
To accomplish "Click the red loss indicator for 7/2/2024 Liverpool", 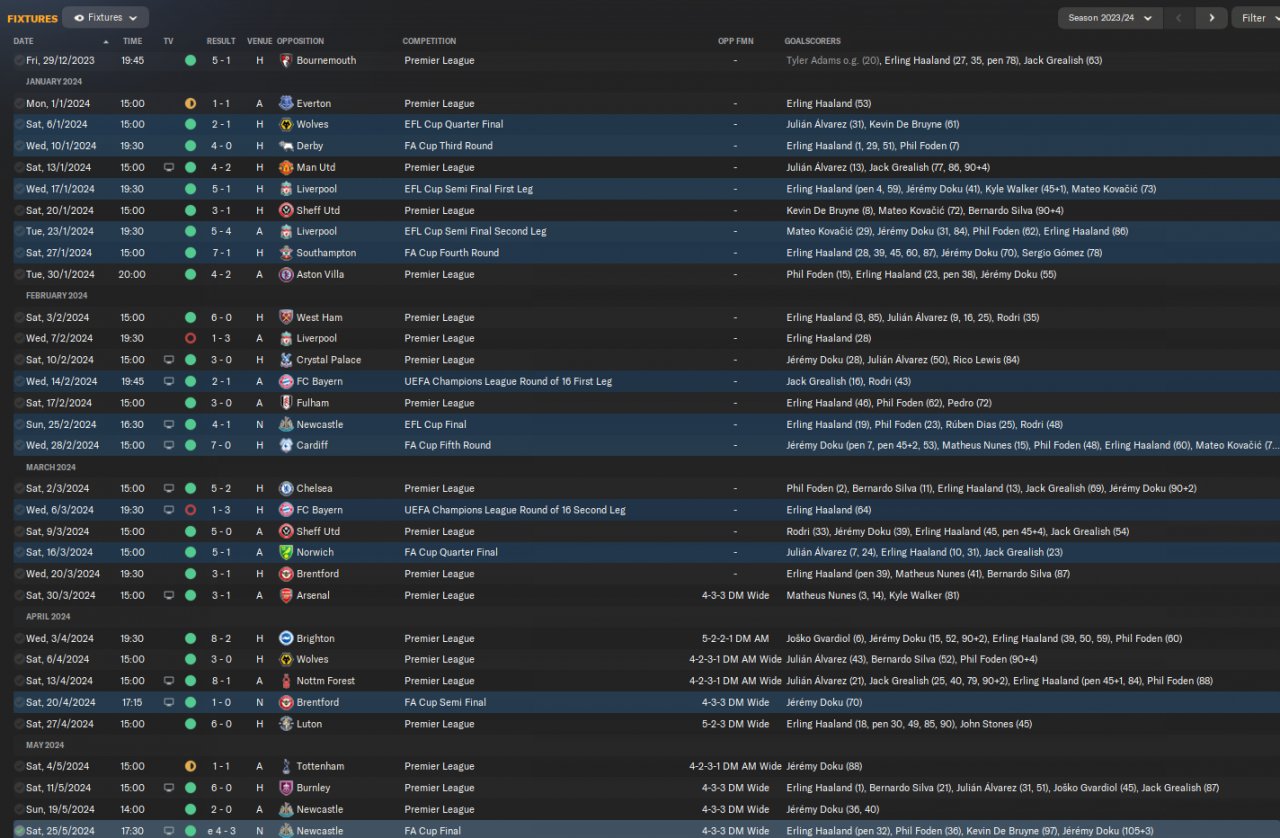I will pos(190,339).
